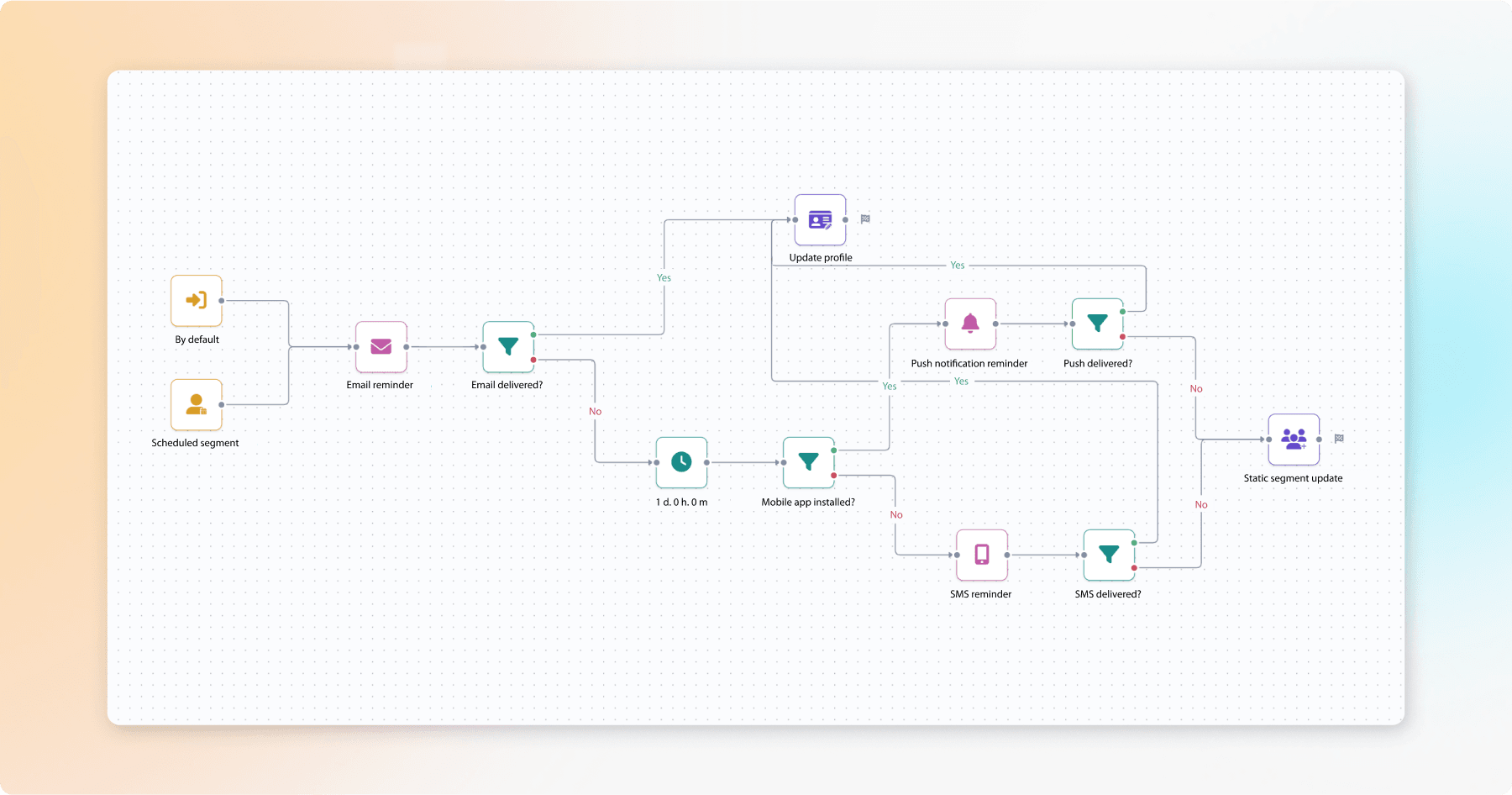The image size is (1512, 795).
Task: Open the SMS reminder node
Action: click(982, 555)
